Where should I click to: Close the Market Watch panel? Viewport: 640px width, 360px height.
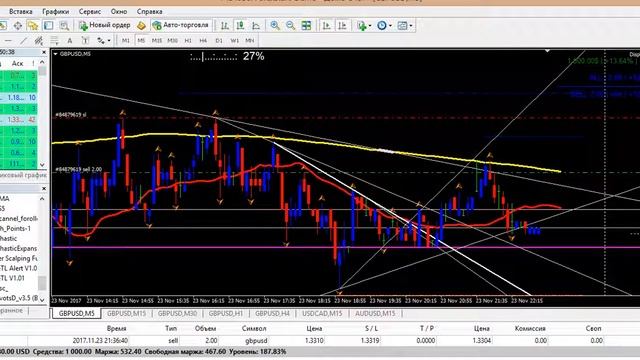[44, 52]
